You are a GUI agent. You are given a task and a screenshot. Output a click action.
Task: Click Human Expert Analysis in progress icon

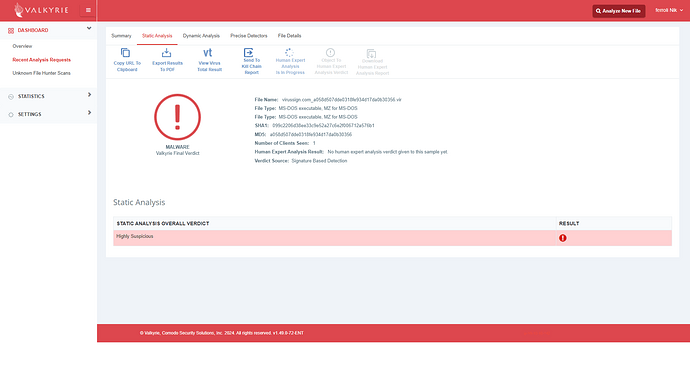[289, 52]
